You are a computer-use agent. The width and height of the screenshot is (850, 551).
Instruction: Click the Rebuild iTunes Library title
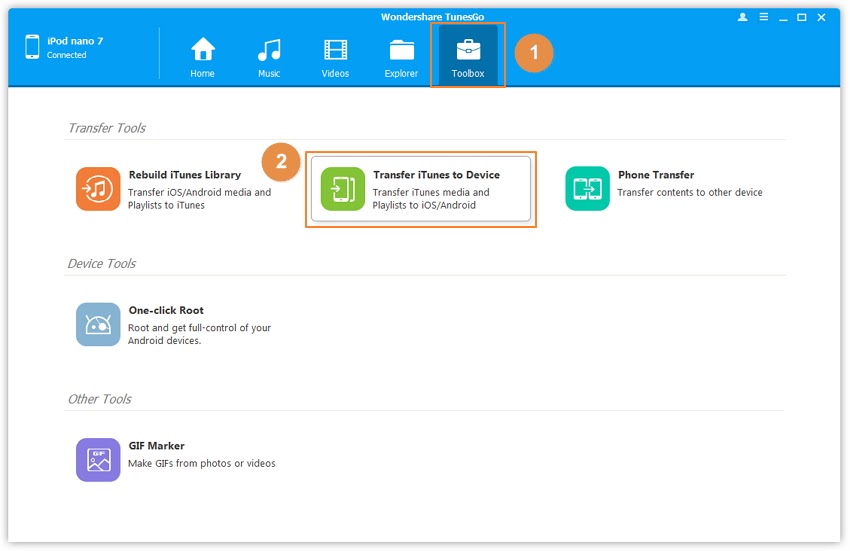(x=185, y=175)
